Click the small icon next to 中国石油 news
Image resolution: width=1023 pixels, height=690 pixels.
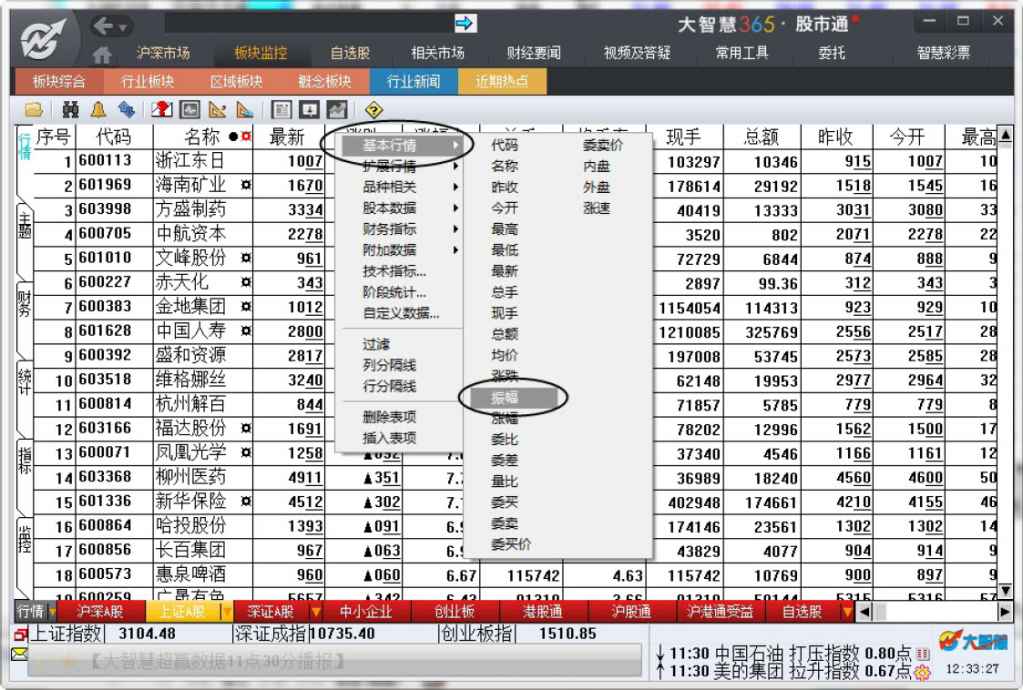922,653
